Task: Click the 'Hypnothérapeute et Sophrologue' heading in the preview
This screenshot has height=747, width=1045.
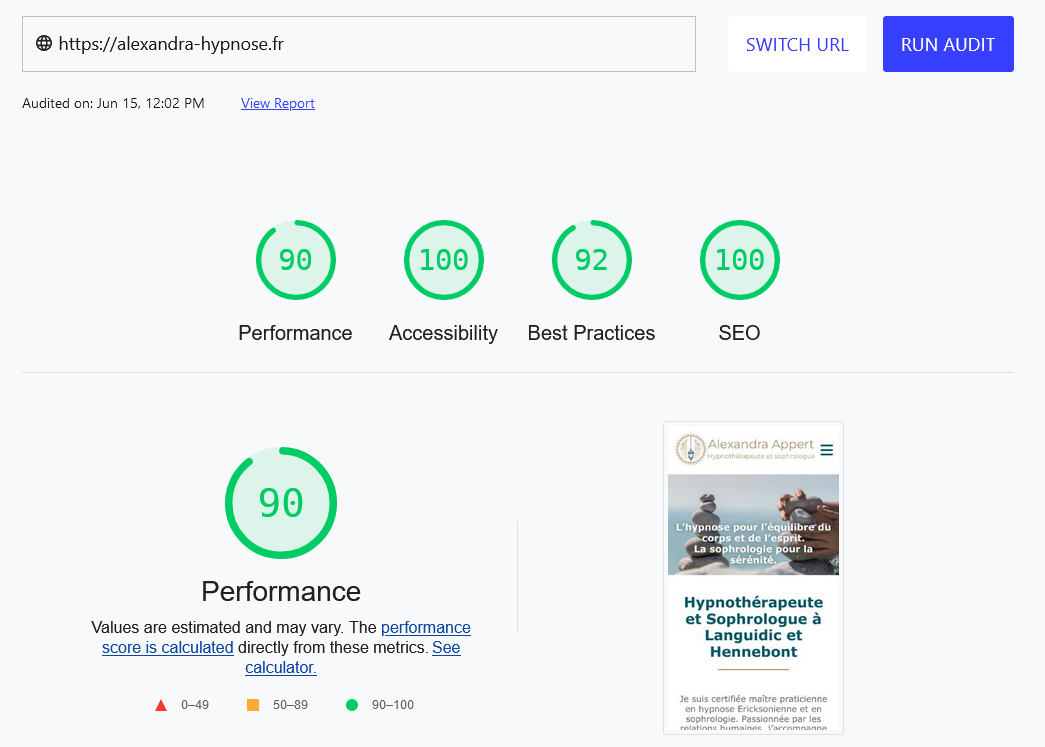Action: (753, 627)
